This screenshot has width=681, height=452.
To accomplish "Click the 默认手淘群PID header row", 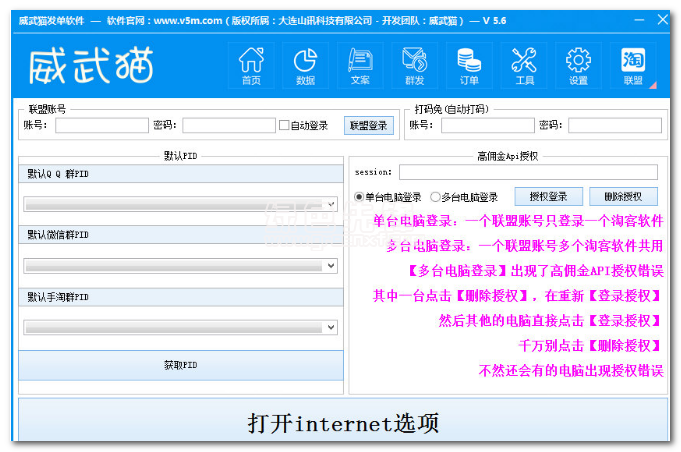I will (x=181, y=297).
